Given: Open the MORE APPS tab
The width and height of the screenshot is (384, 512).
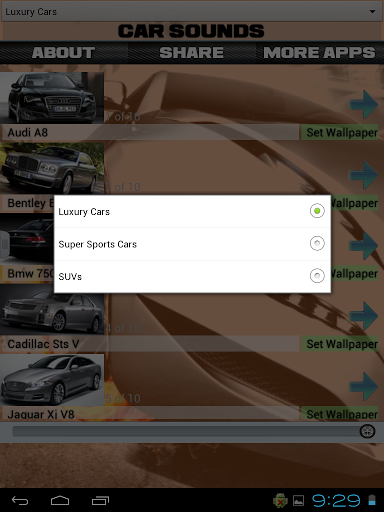Looking at the screenshot, I should (x=320, y=53).
